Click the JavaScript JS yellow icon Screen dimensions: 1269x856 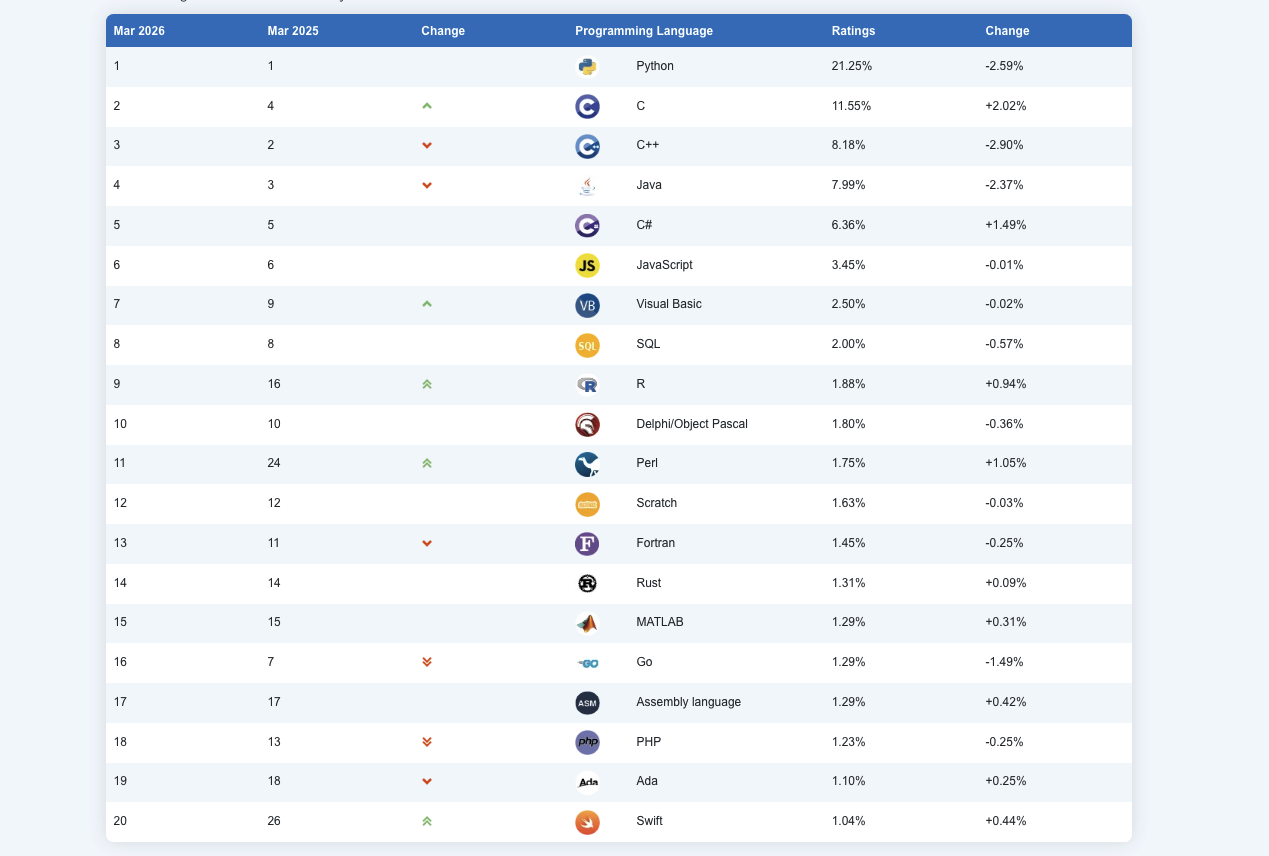[x=588, y=266]
